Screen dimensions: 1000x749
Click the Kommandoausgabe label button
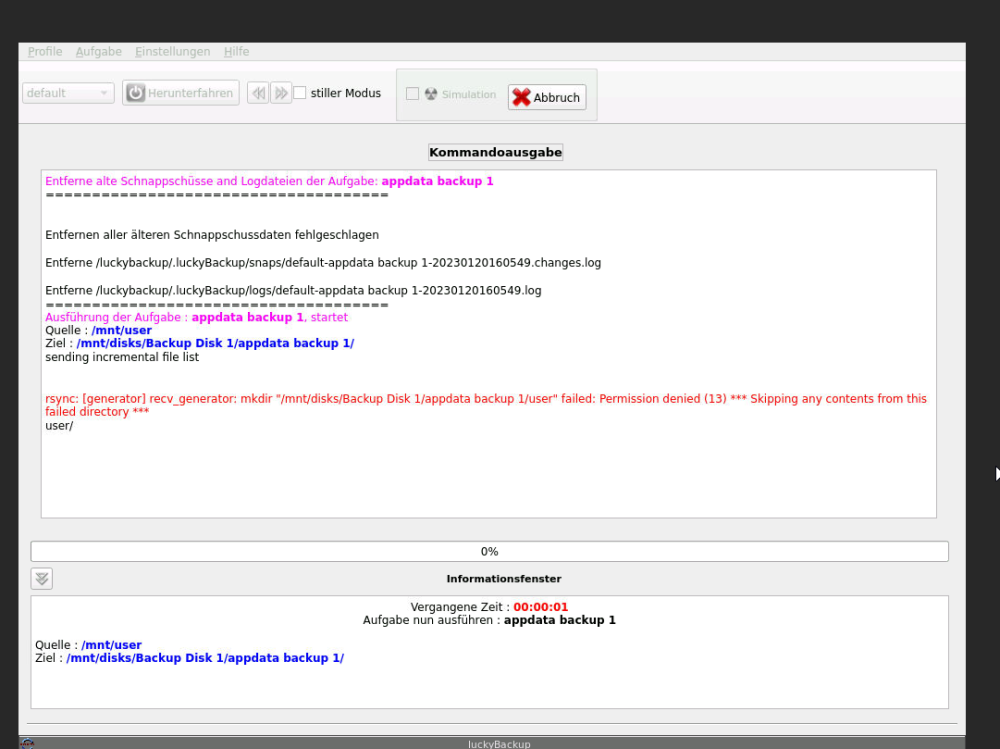coord(496,152)
